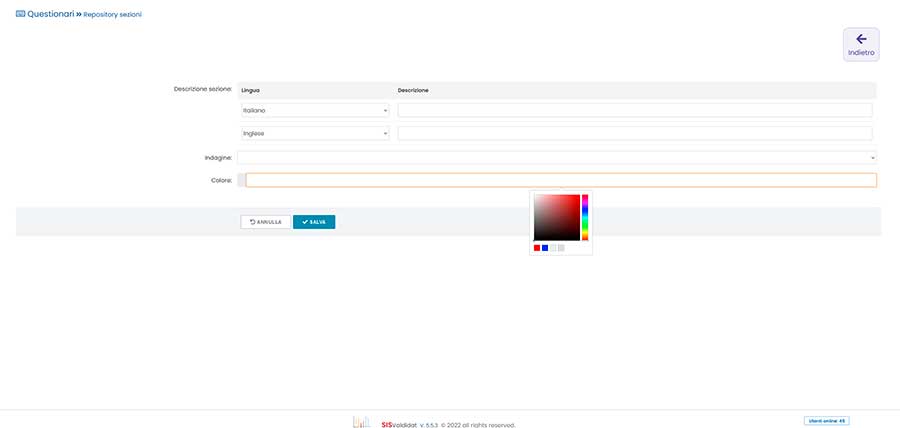
Task: Pick the white preset color swatch
Action: click(x=553, y=248)
